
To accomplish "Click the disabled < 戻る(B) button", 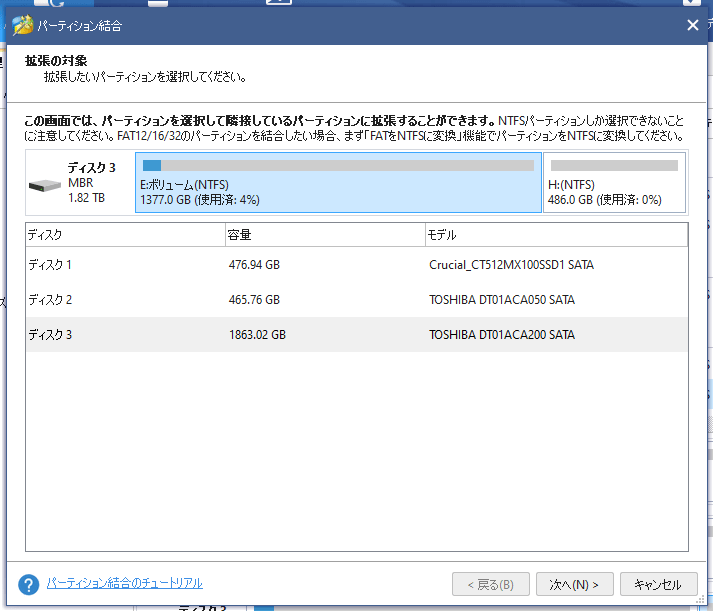I will (x=491, y=584).
